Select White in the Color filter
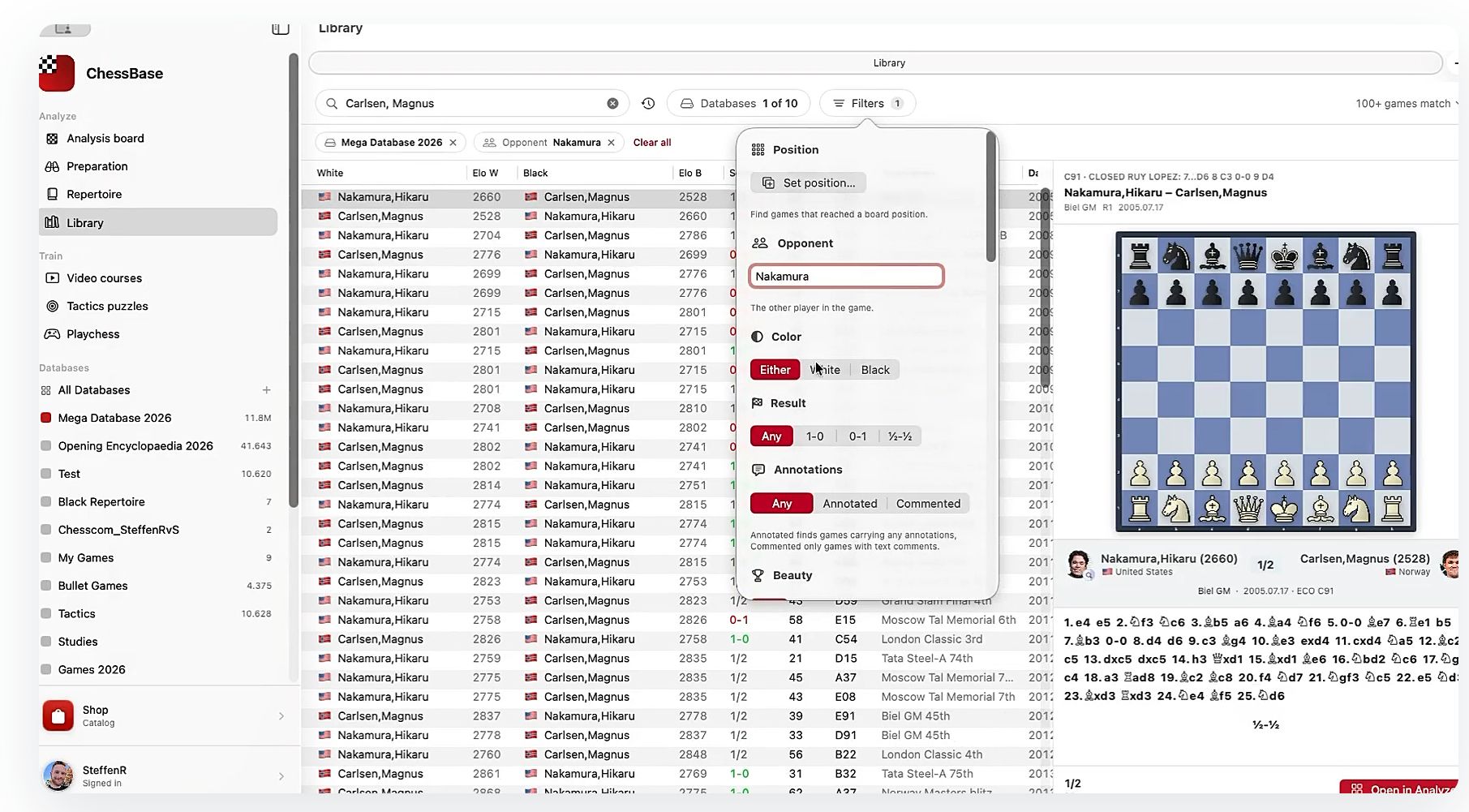The height and width of the screenshot is (812, 1469). tap(825, 370)
